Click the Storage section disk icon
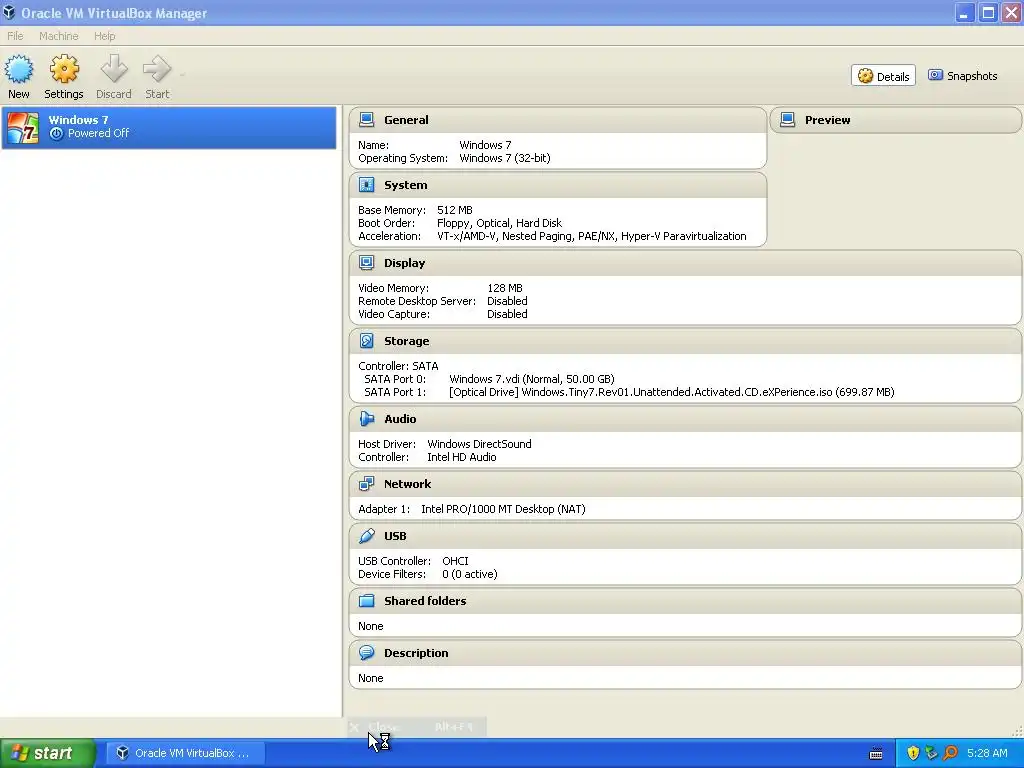Screen dimensions: 1024x768 pos(366,341)
